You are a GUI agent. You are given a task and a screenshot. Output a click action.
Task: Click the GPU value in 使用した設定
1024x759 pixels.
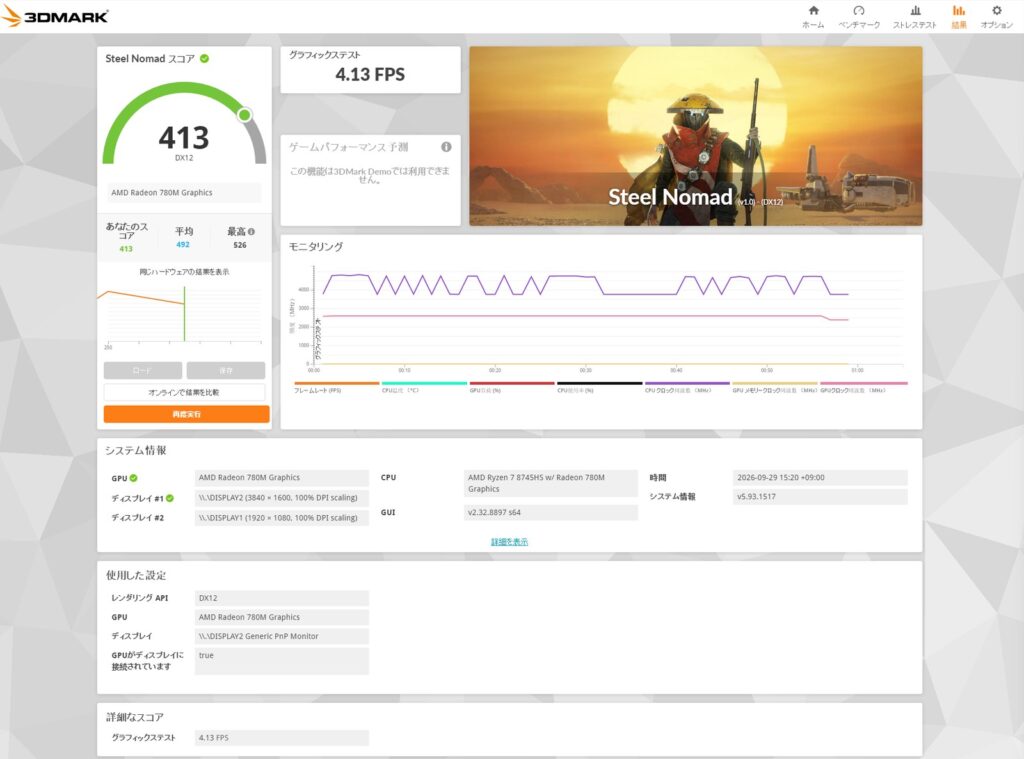click(281, 617)
